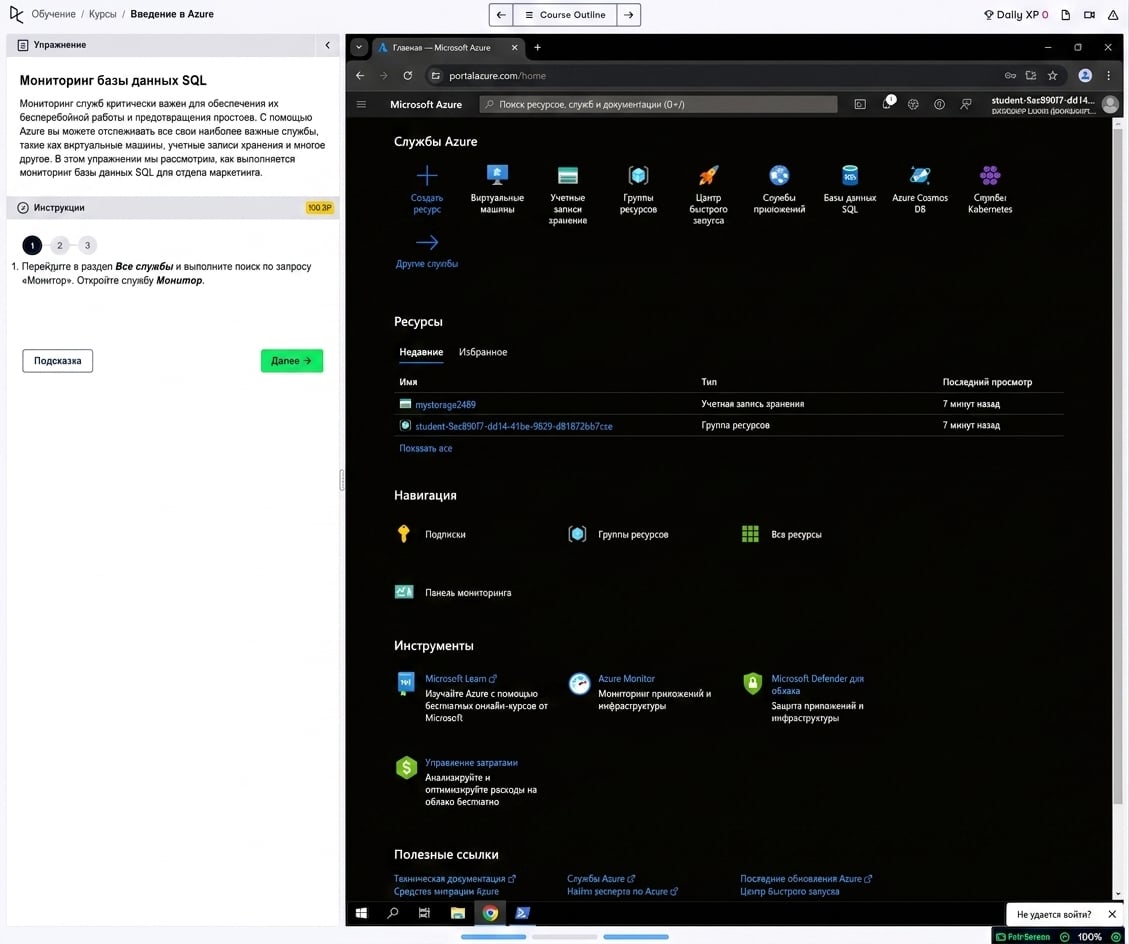Open Последние обновления Azure link

coord(806,878)
